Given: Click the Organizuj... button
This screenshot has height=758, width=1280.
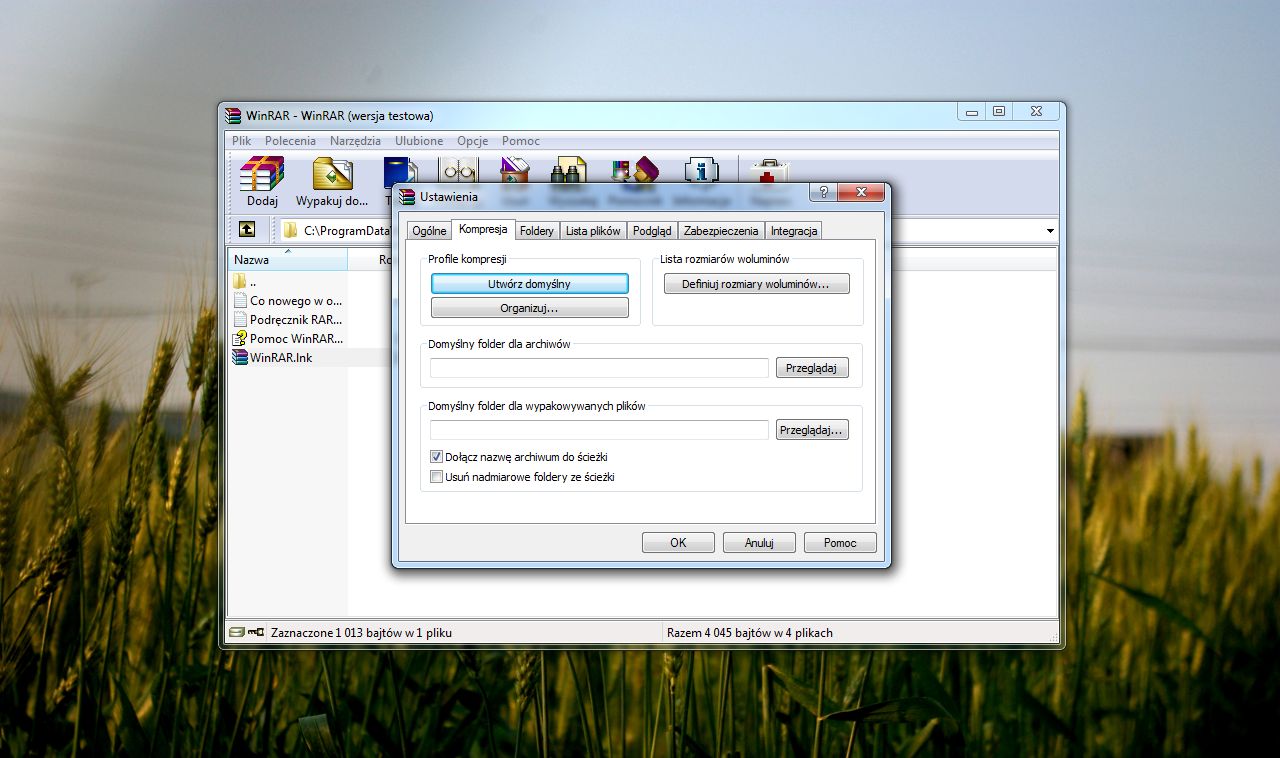Looking at the screenshot, I should click(x=529, y=308).
